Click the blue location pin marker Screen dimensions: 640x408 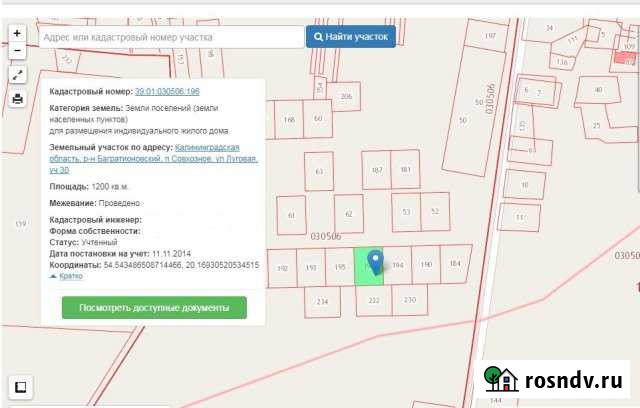375,262
